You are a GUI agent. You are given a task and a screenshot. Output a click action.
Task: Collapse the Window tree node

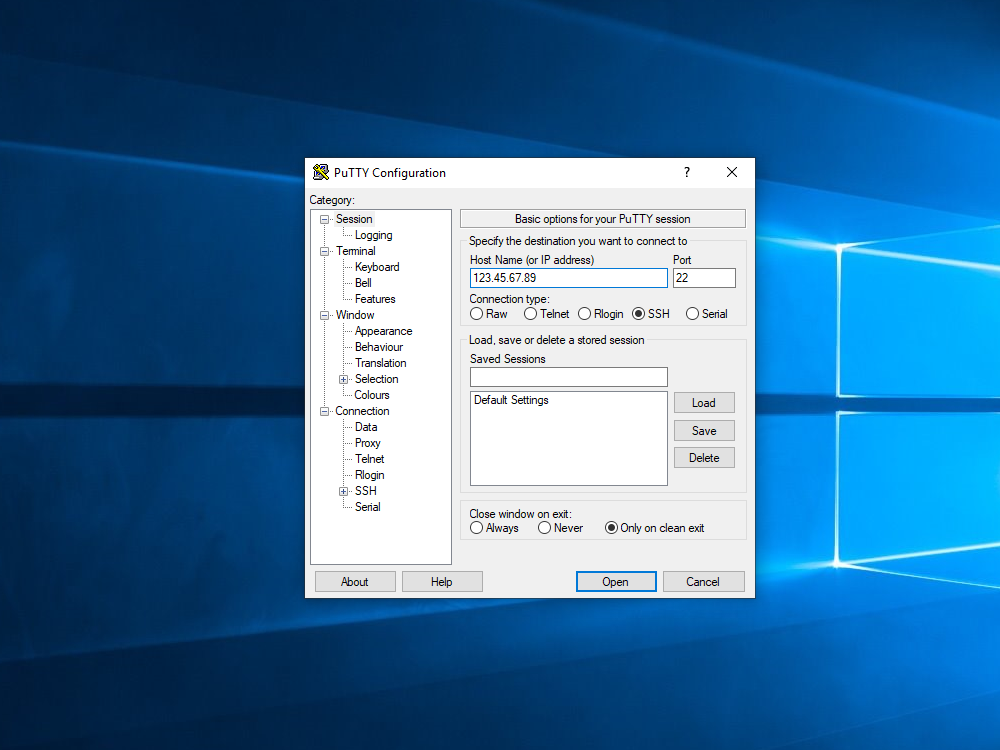click(x=325, y=315)
